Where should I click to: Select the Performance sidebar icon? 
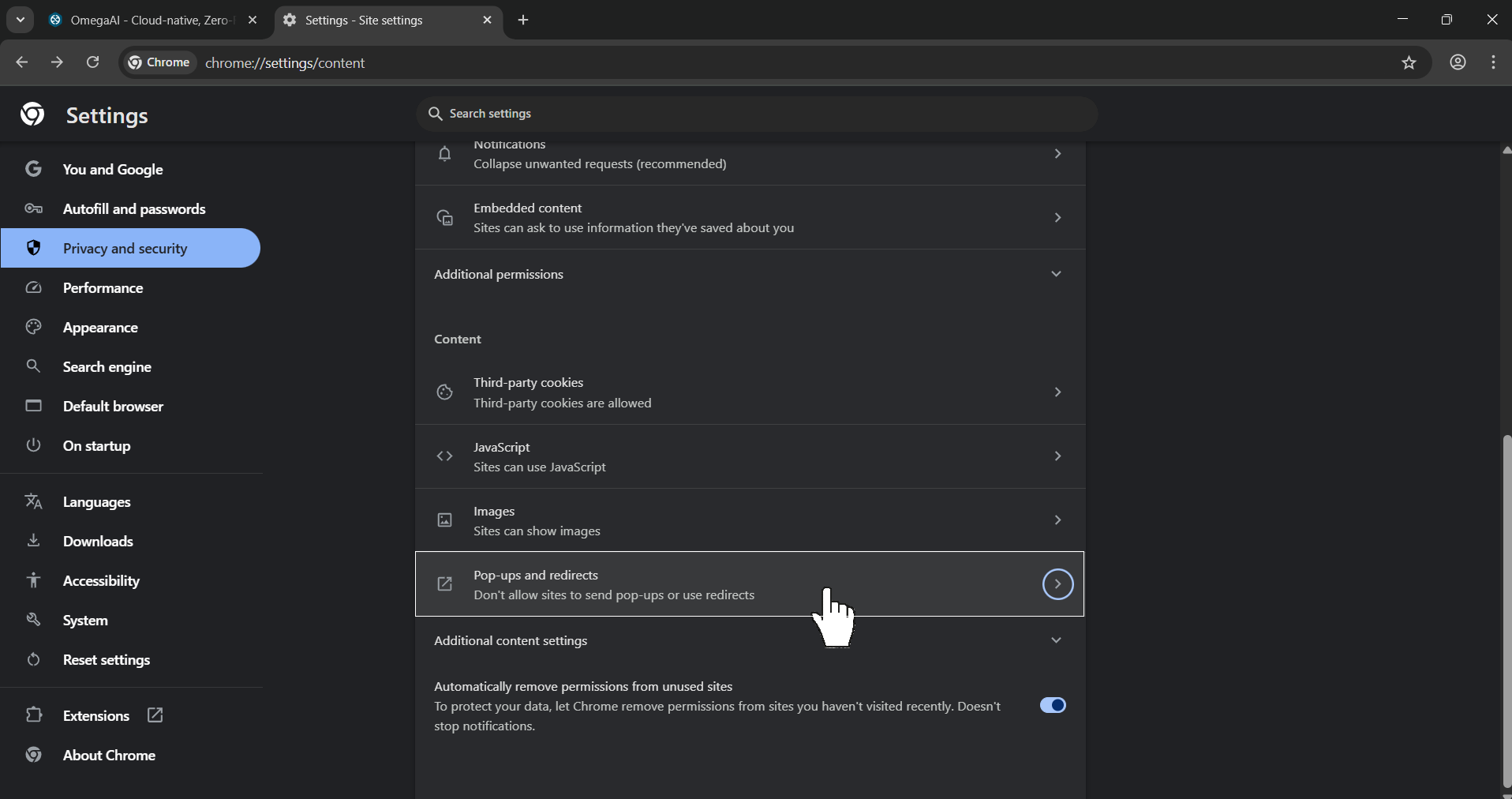coord(33,288)
